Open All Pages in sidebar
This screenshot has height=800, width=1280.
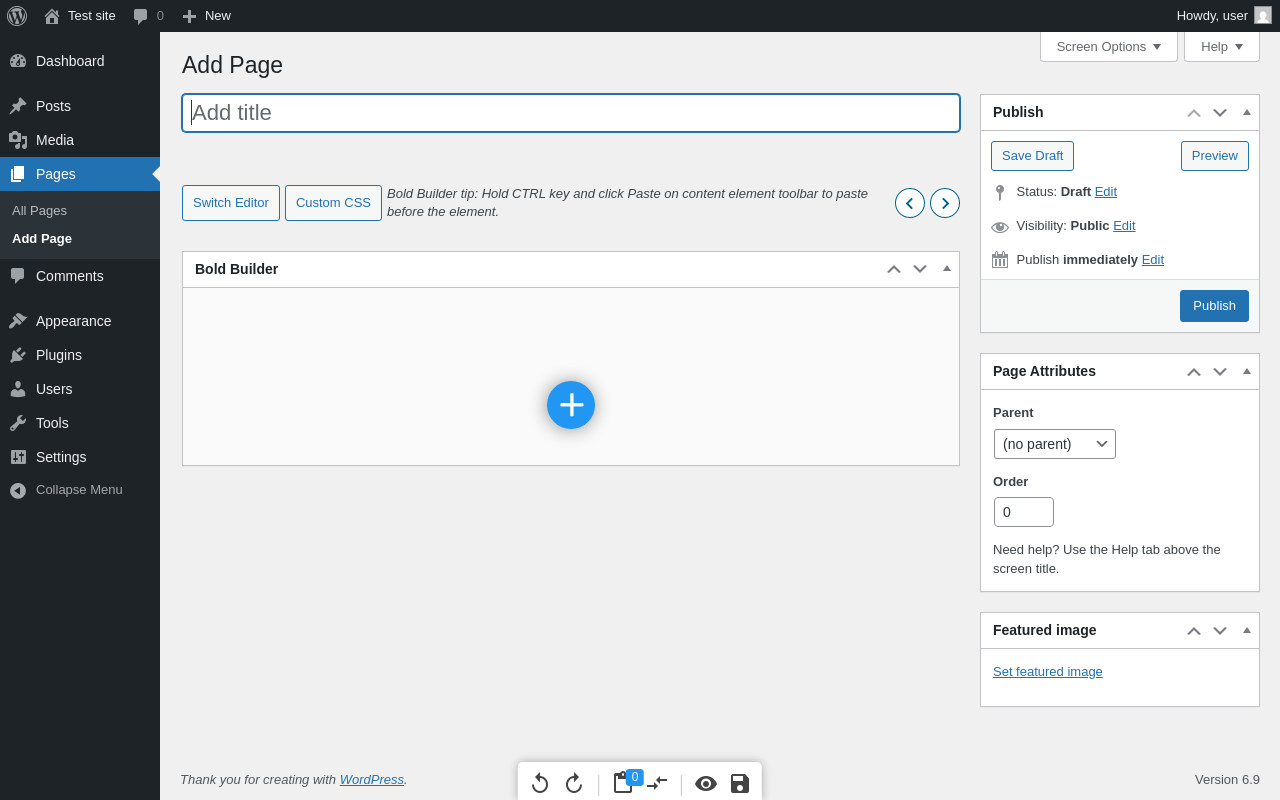(40, 210)
